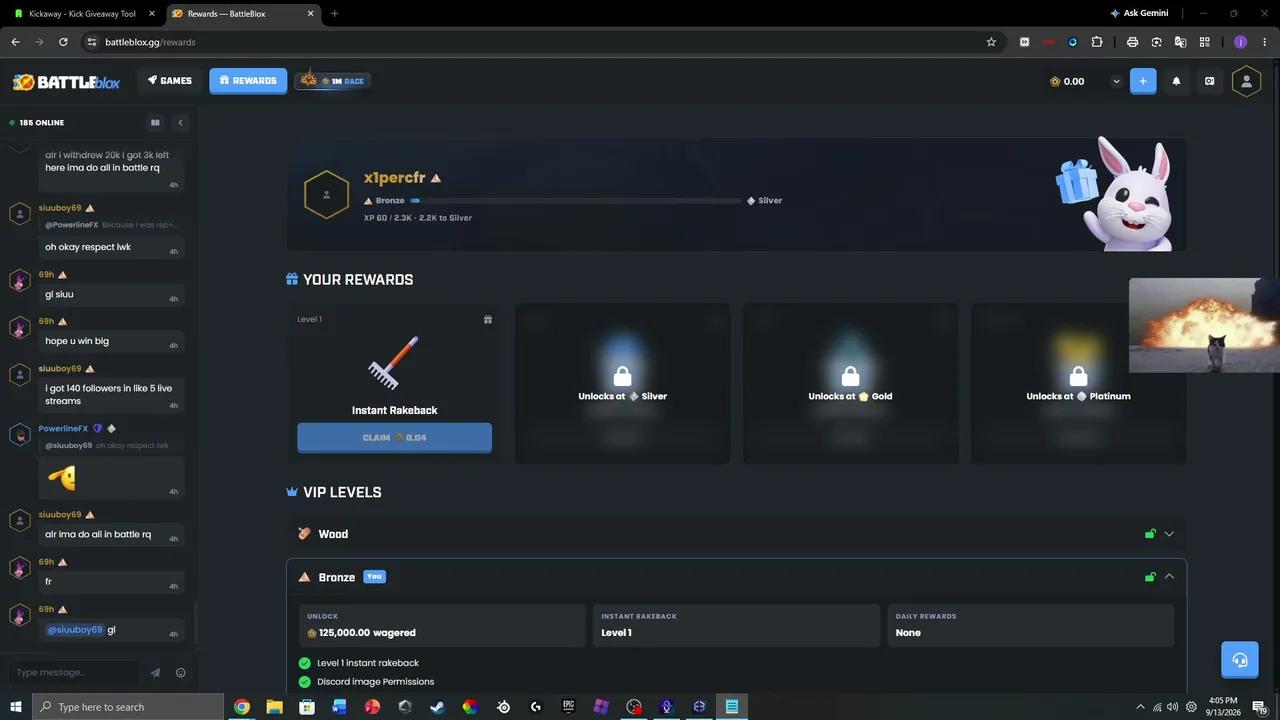The height and width of the screenshot is (720, 1280).
Task: Click the XP progress bar toward Silver
Action: tap(576, 201)
